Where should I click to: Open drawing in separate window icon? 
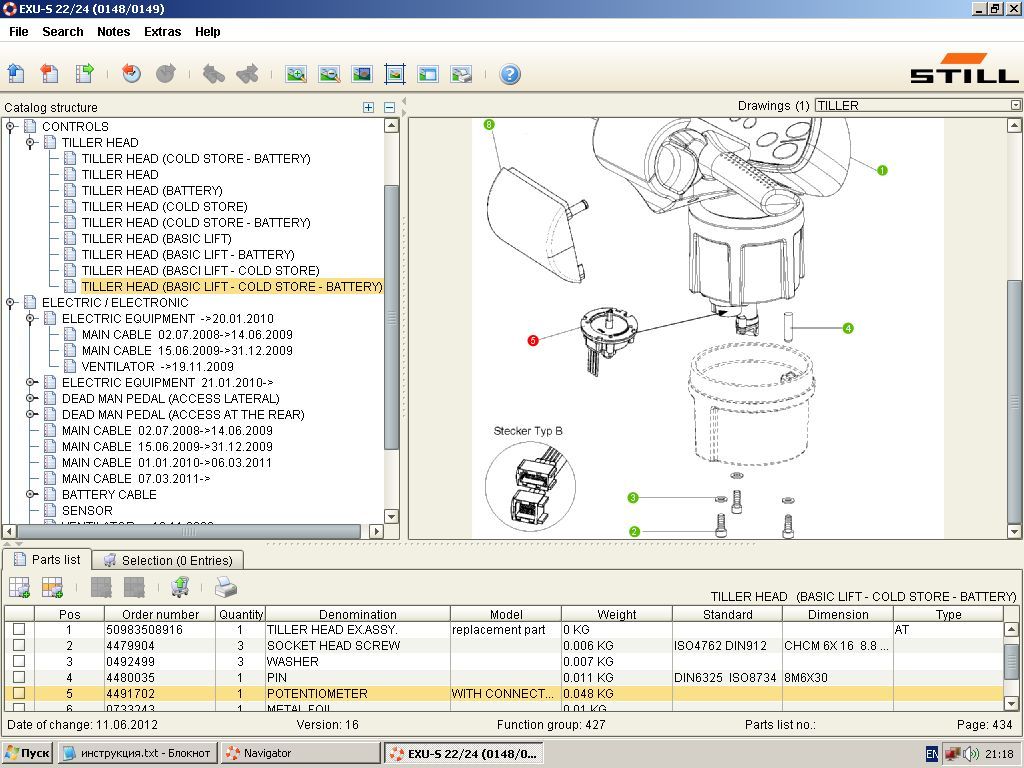tap(428, 74)
